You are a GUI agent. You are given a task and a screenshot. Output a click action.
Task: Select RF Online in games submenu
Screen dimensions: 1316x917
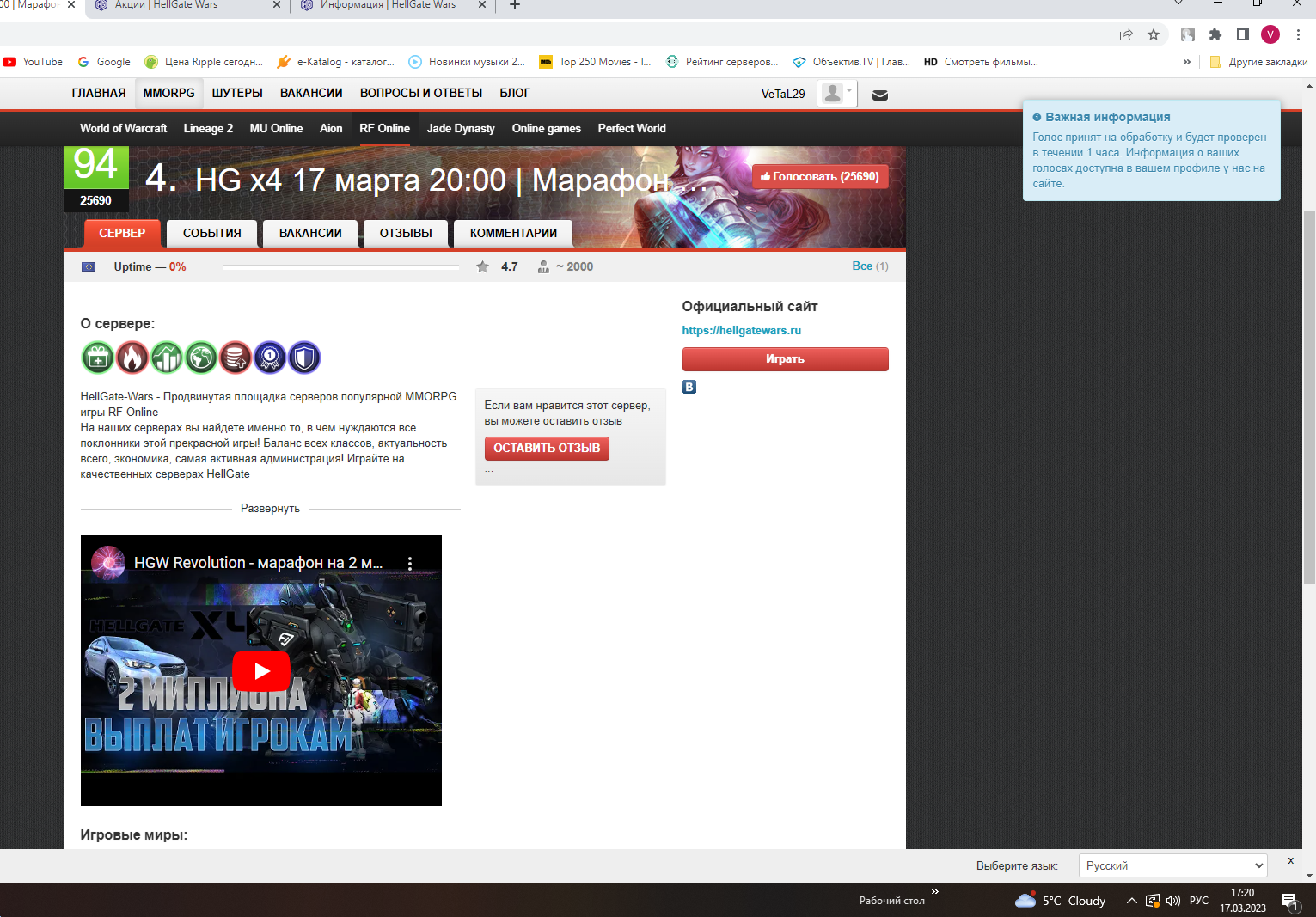[x=384, y=128]
